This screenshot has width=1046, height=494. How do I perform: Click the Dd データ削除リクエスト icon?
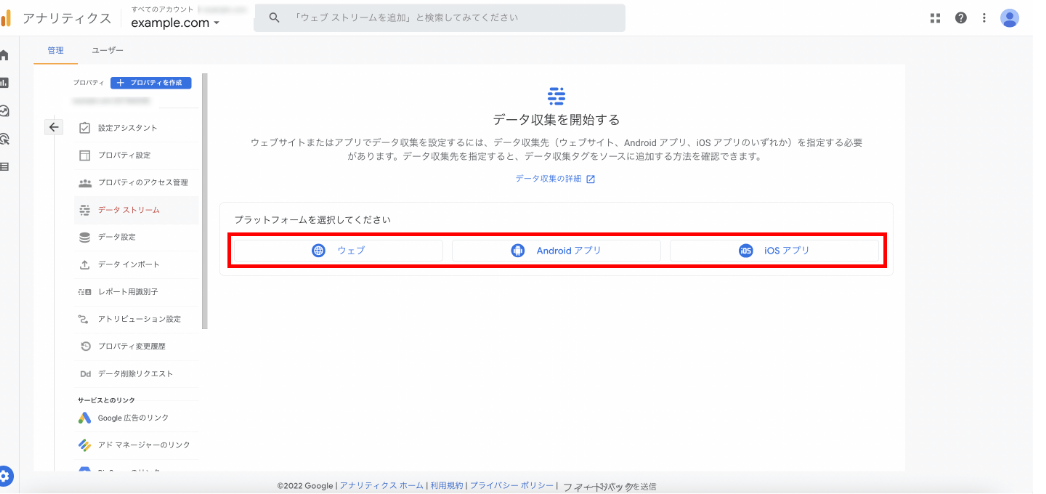click(x=85, y=373)
